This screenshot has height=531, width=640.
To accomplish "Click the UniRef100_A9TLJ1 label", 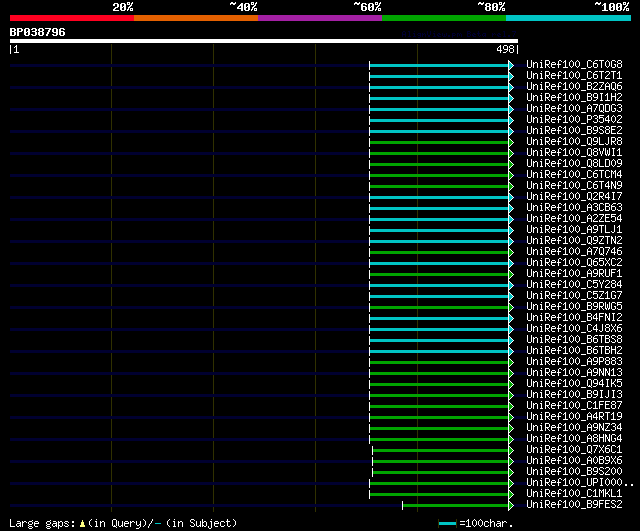I will (x=574, y=230).
